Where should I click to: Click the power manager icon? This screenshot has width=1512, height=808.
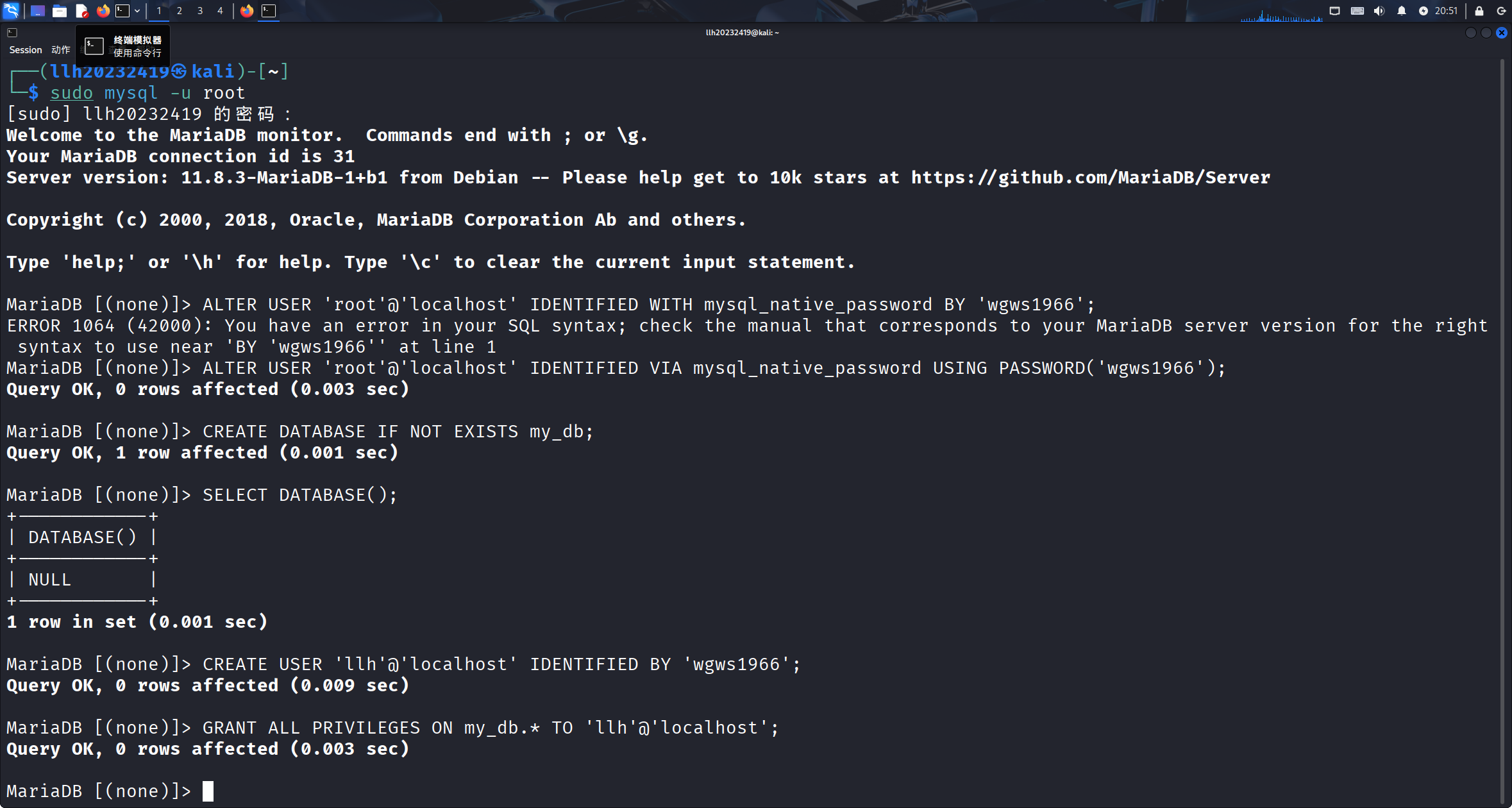point(1424,11)
